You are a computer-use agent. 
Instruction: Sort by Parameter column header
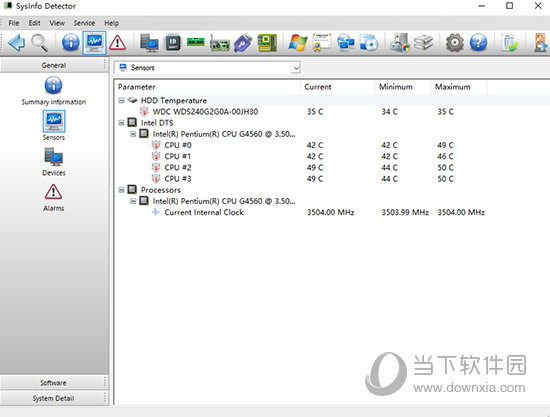coord(207,87)
